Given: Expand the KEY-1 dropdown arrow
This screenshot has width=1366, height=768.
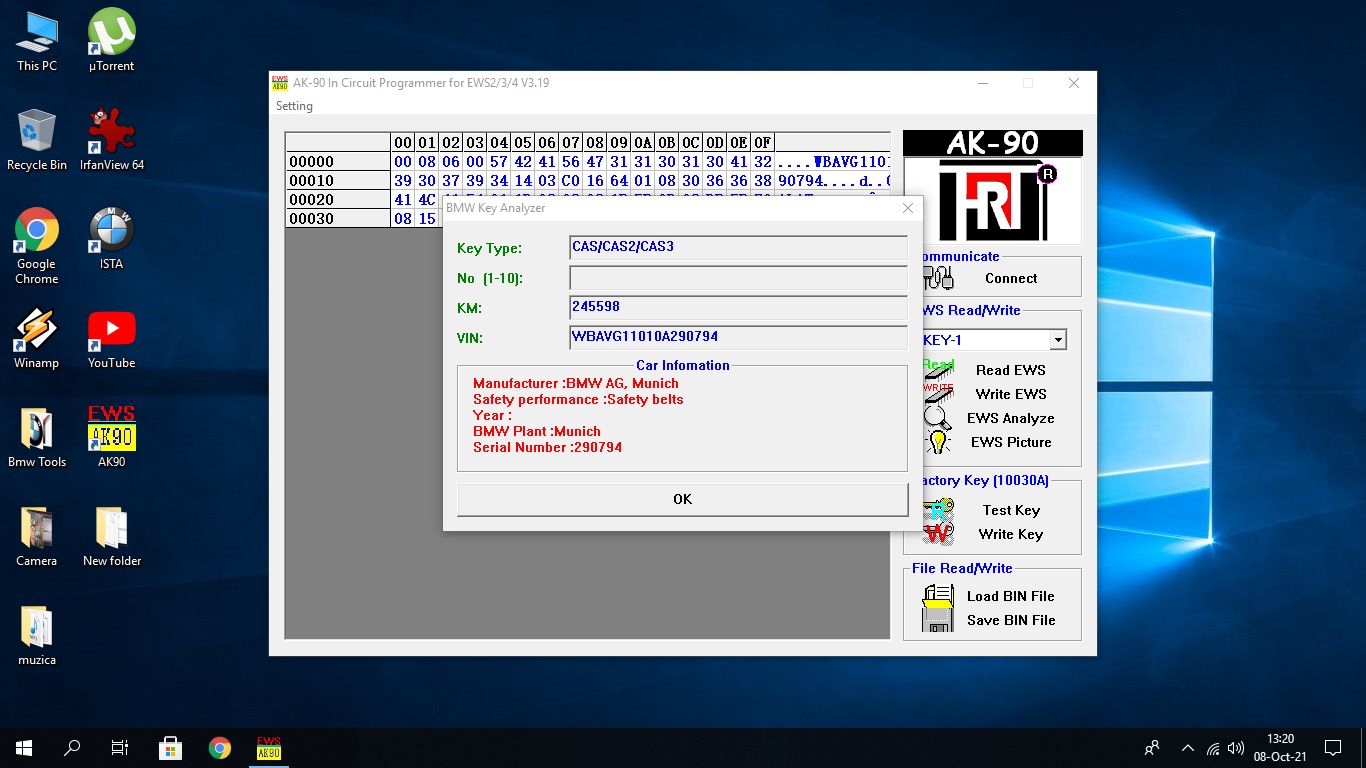Looking at the screenshot, I should coord(1058,340).
